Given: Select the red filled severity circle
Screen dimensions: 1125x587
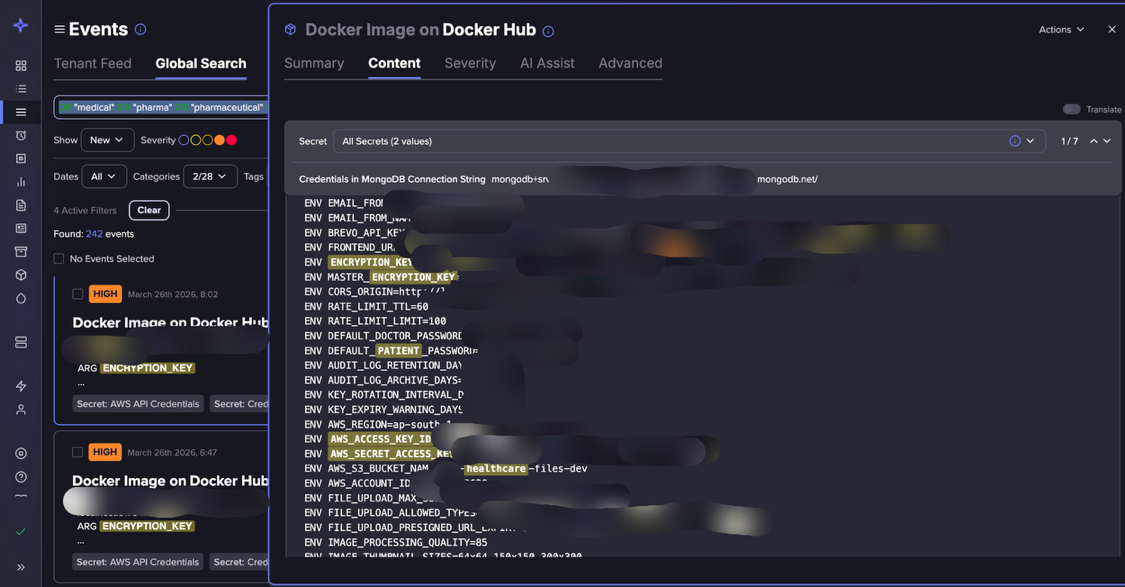Looking at the screenshot, I should (x=232, y=140).
